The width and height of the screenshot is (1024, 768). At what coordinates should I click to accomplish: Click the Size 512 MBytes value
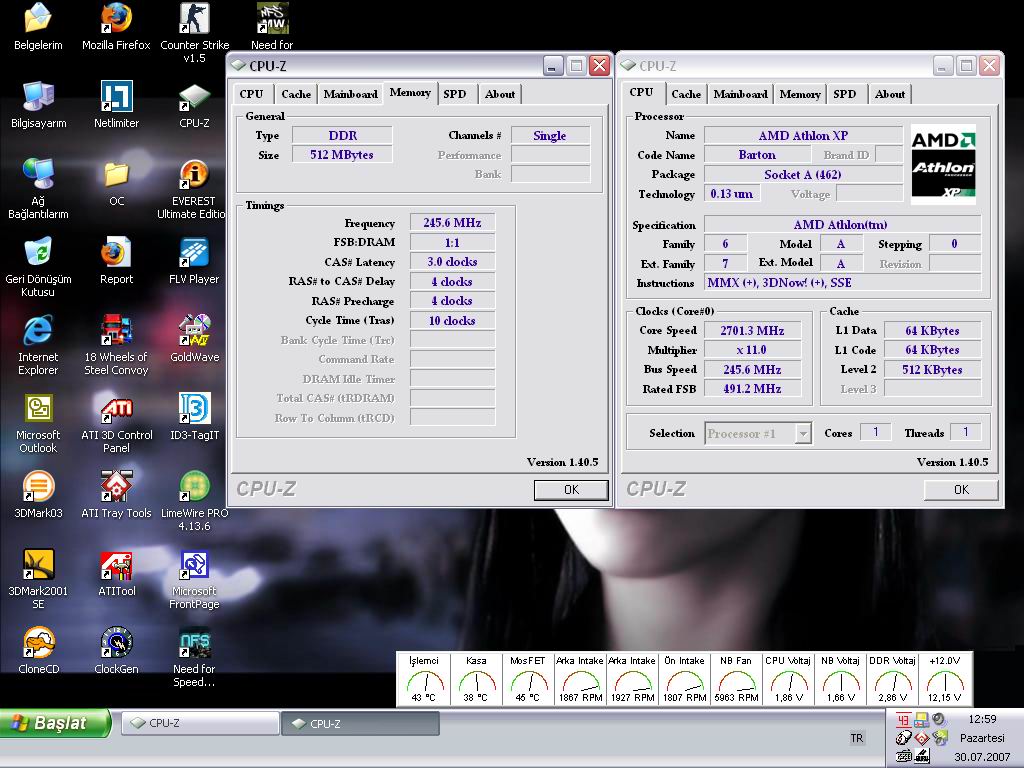coord(342,155)
